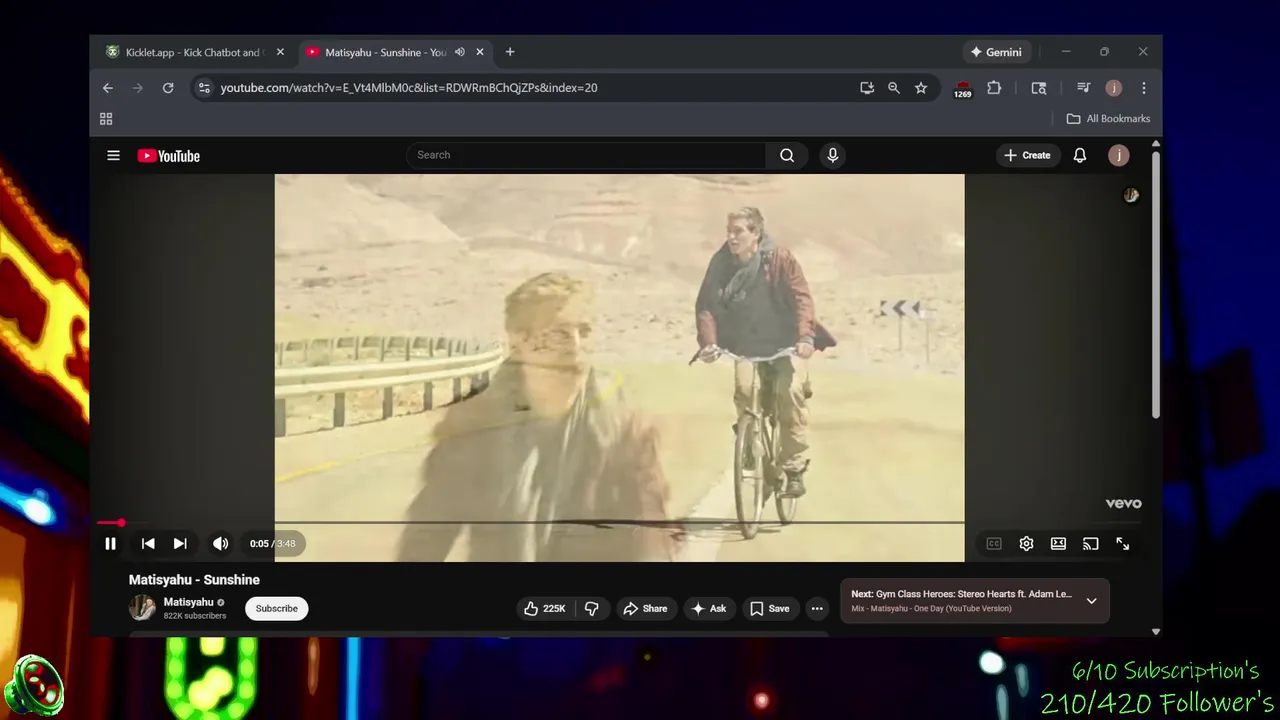
Task: Open the Chrome profile avatar
Action: [1113, 88]
